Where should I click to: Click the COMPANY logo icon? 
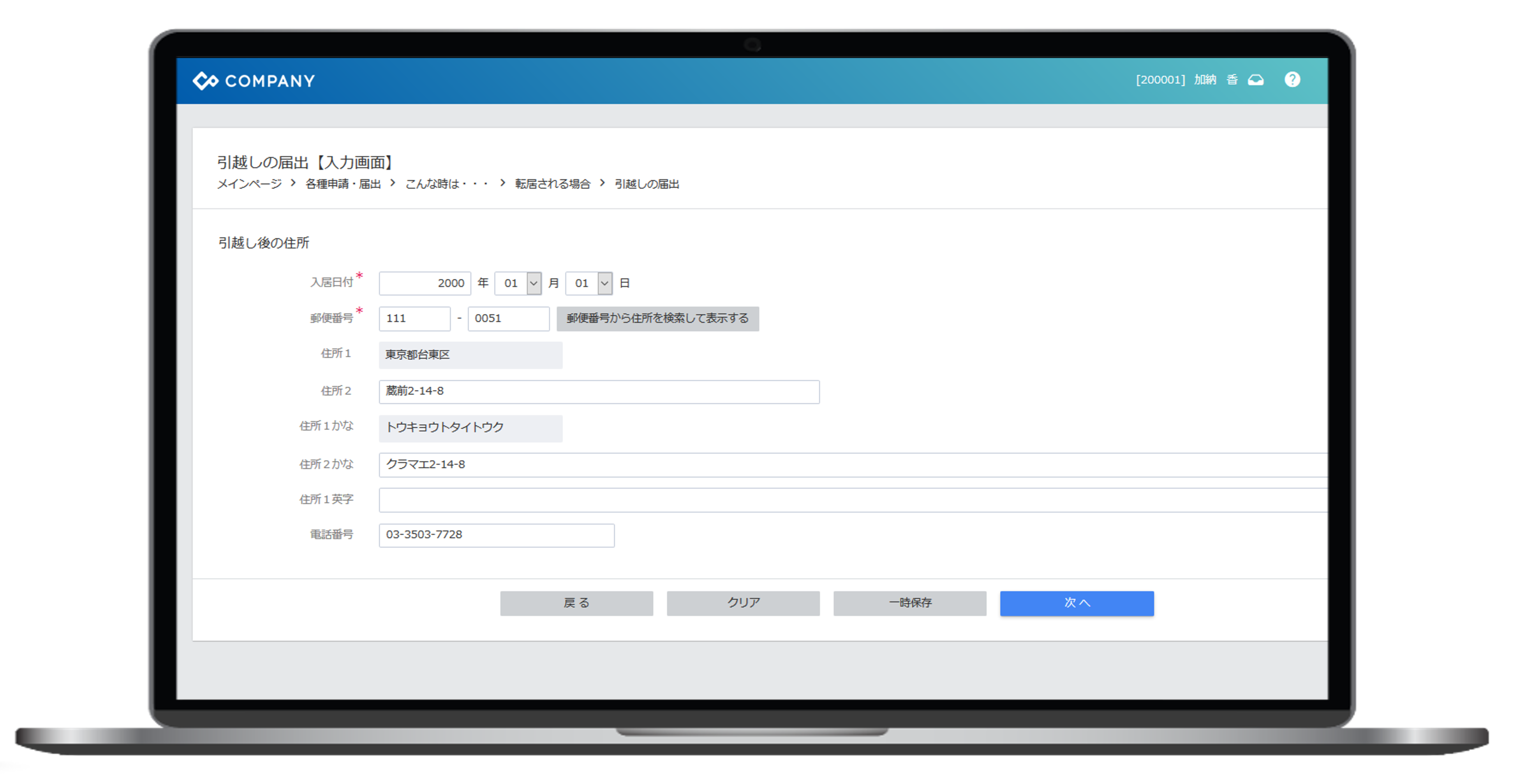tap(205, 80)
